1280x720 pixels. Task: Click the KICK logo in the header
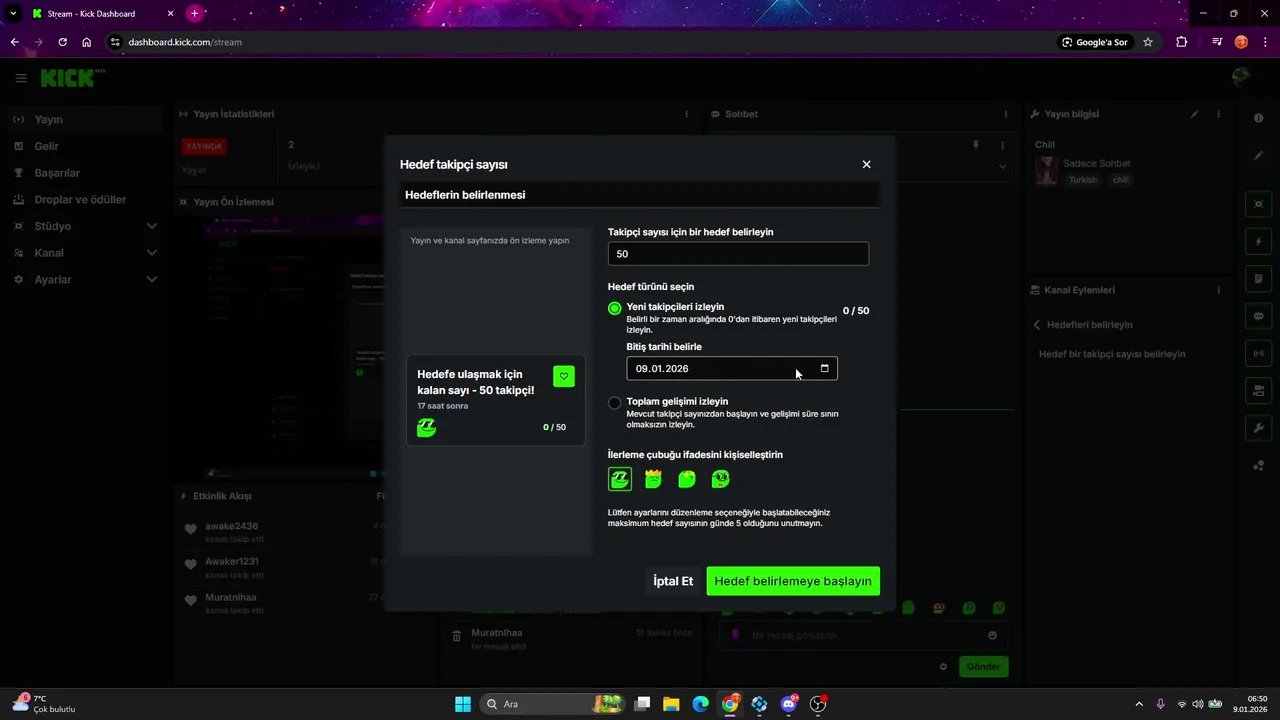tap(70, 78)
